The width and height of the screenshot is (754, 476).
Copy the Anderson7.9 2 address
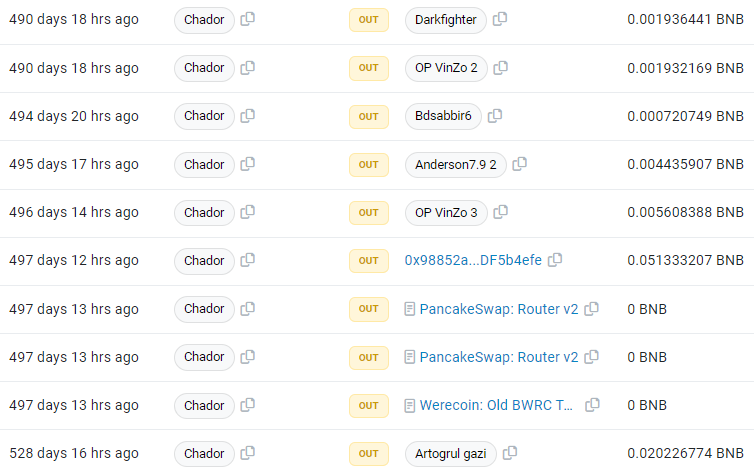coord(519,164)
